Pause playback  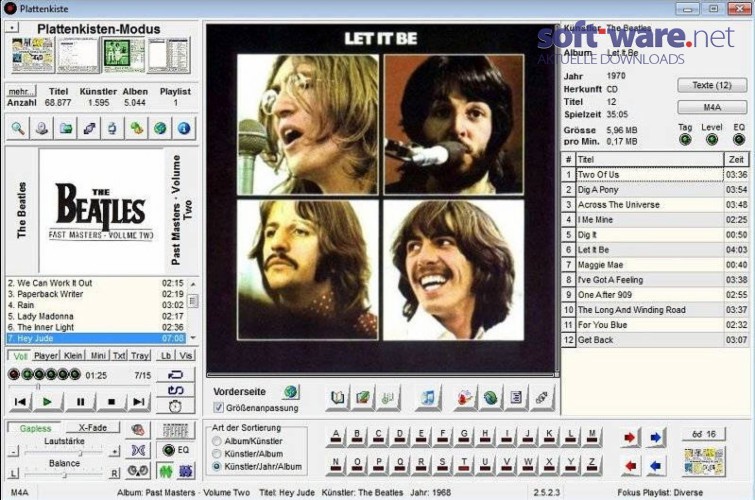tap(80, 402)
